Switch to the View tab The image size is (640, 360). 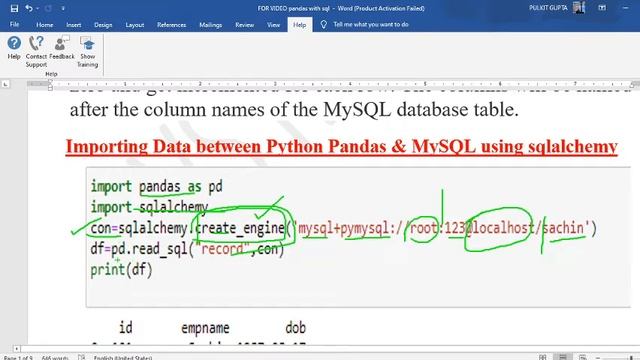click(273, 25)
